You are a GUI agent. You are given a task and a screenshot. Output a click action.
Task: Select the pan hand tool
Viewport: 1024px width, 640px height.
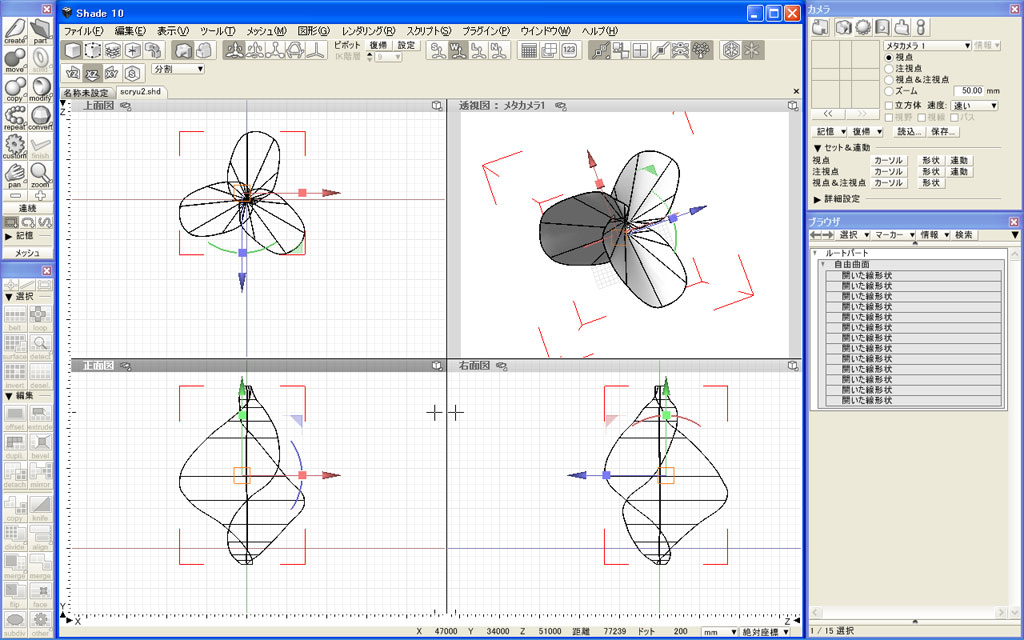point(15,175)
